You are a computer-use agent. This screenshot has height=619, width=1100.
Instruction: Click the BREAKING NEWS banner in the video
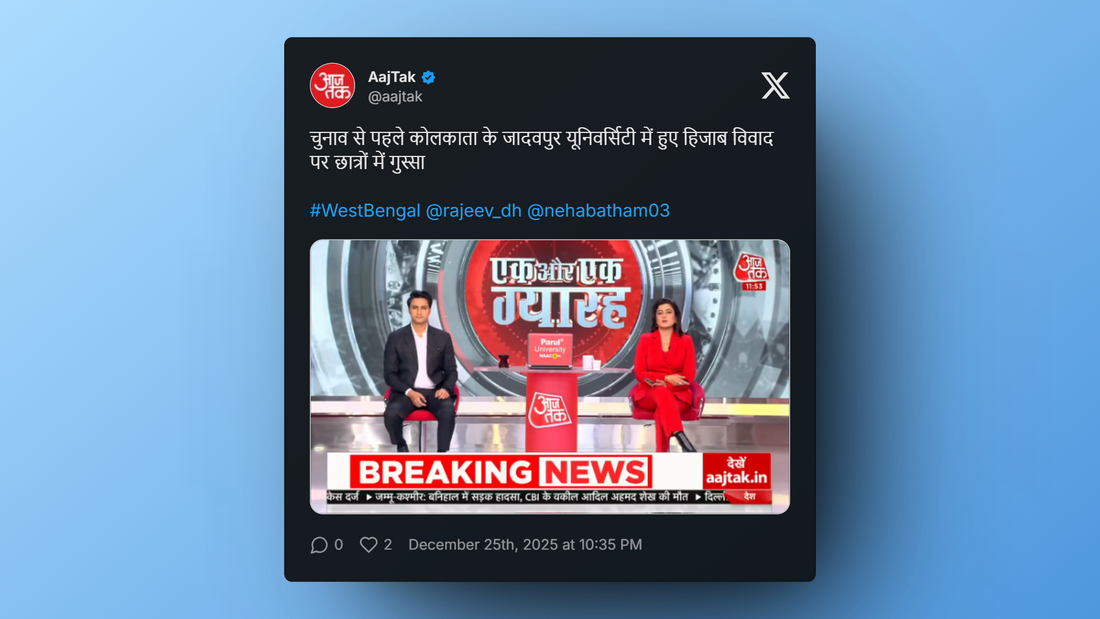(x=502, y=472)
